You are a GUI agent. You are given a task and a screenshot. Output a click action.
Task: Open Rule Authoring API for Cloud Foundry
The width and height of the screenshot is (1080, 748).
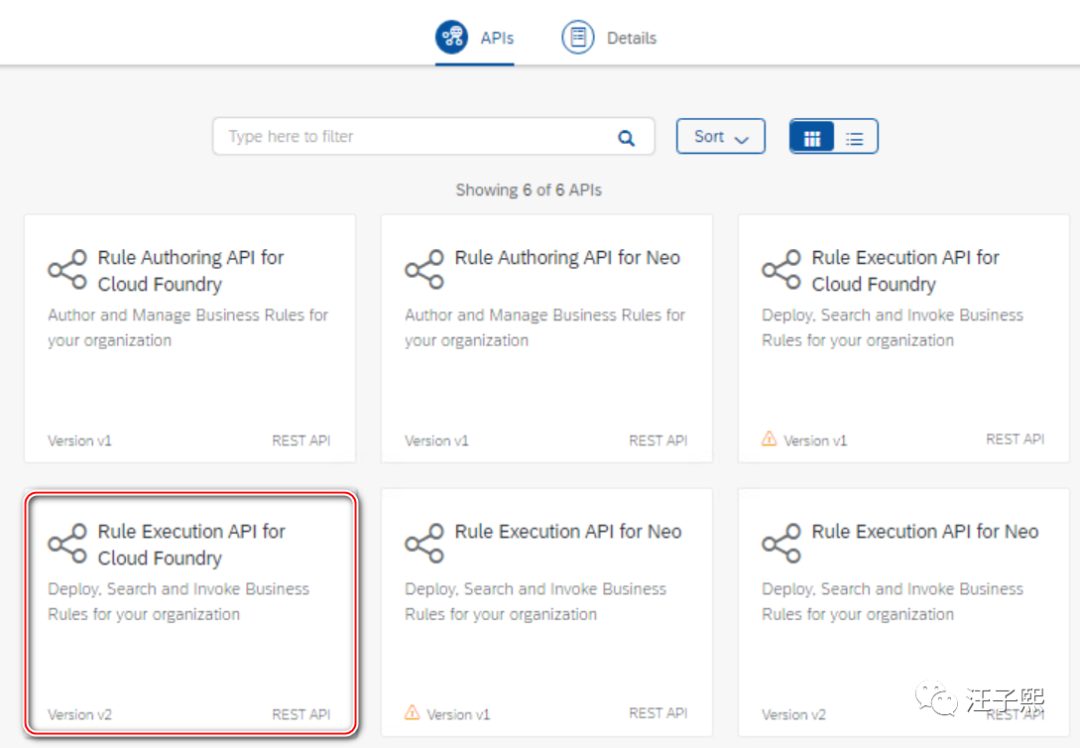[190, 338]
